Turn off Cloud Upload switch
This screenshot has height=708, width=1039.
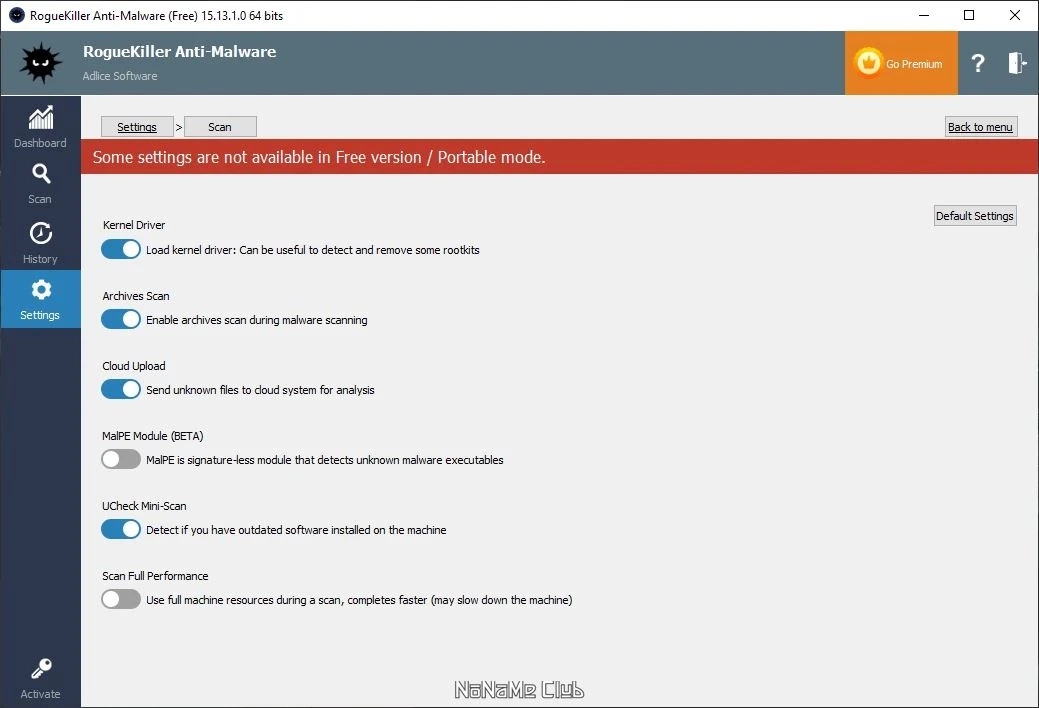tap(121, 389)
